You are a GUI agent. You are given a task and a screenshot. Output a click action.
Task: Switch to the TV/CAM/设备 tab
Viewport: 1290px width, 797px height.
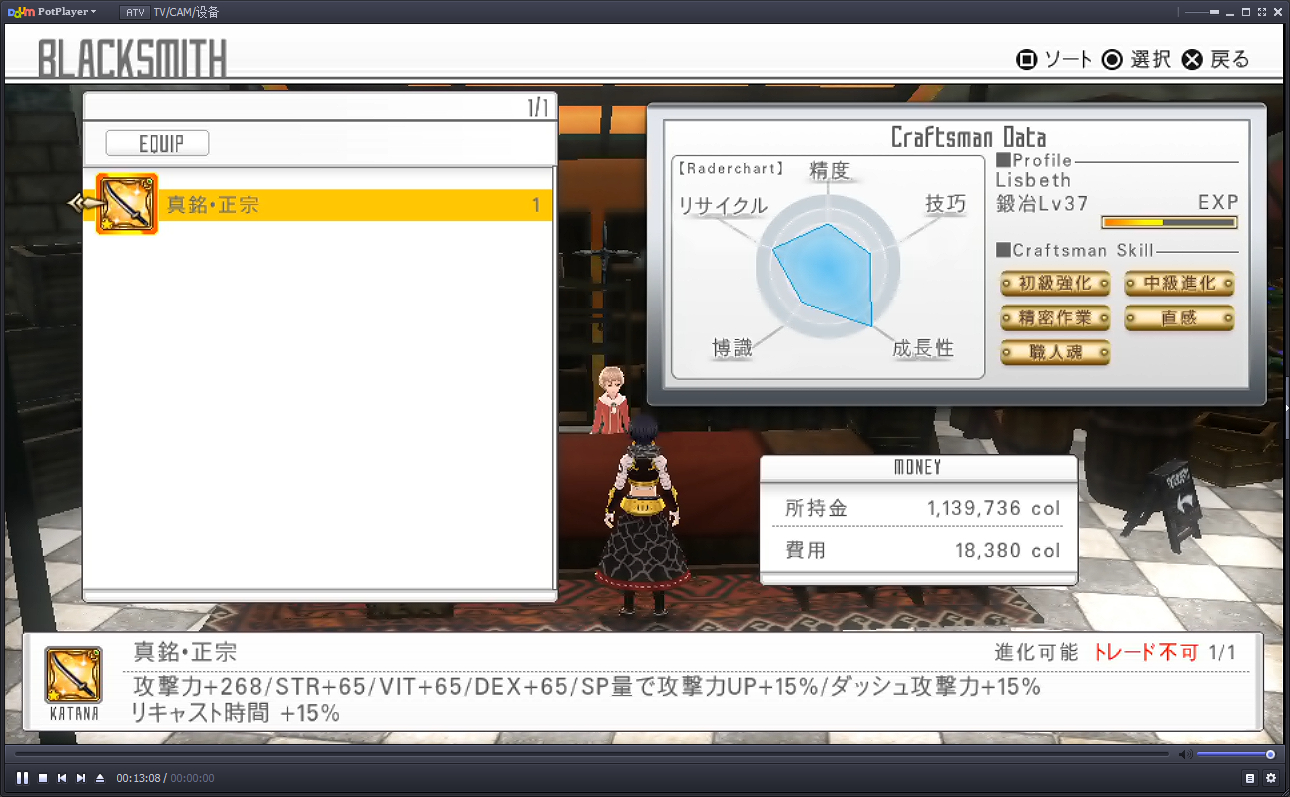(x=186, y=12)
